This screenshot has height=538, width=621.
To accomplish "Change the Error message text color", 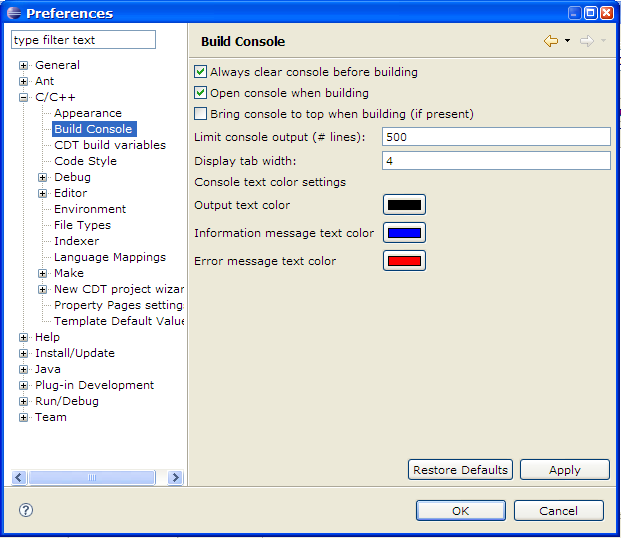I will (404, 261).
